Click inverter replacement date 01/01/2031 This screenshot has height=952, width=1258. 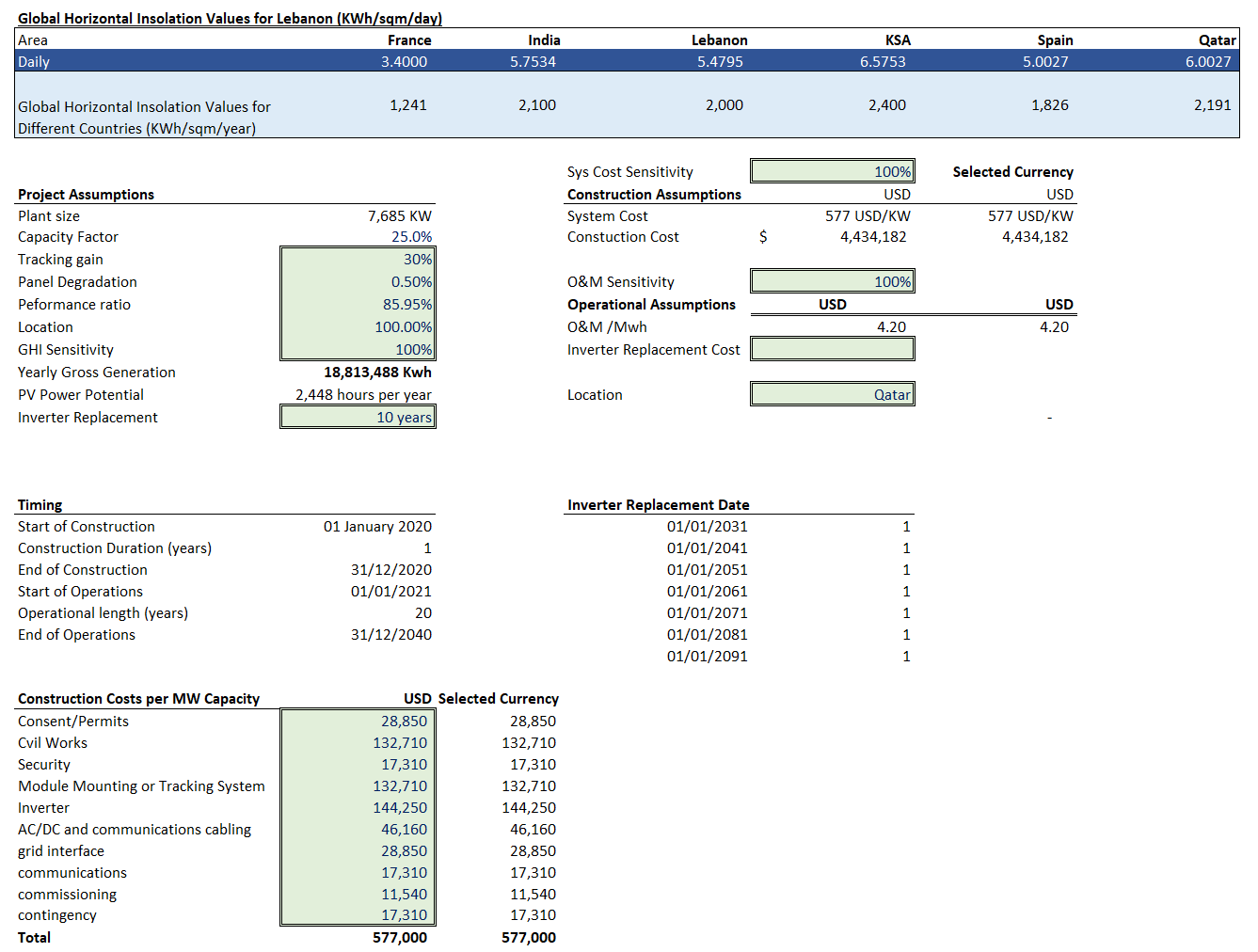click(x=708, y=526)
